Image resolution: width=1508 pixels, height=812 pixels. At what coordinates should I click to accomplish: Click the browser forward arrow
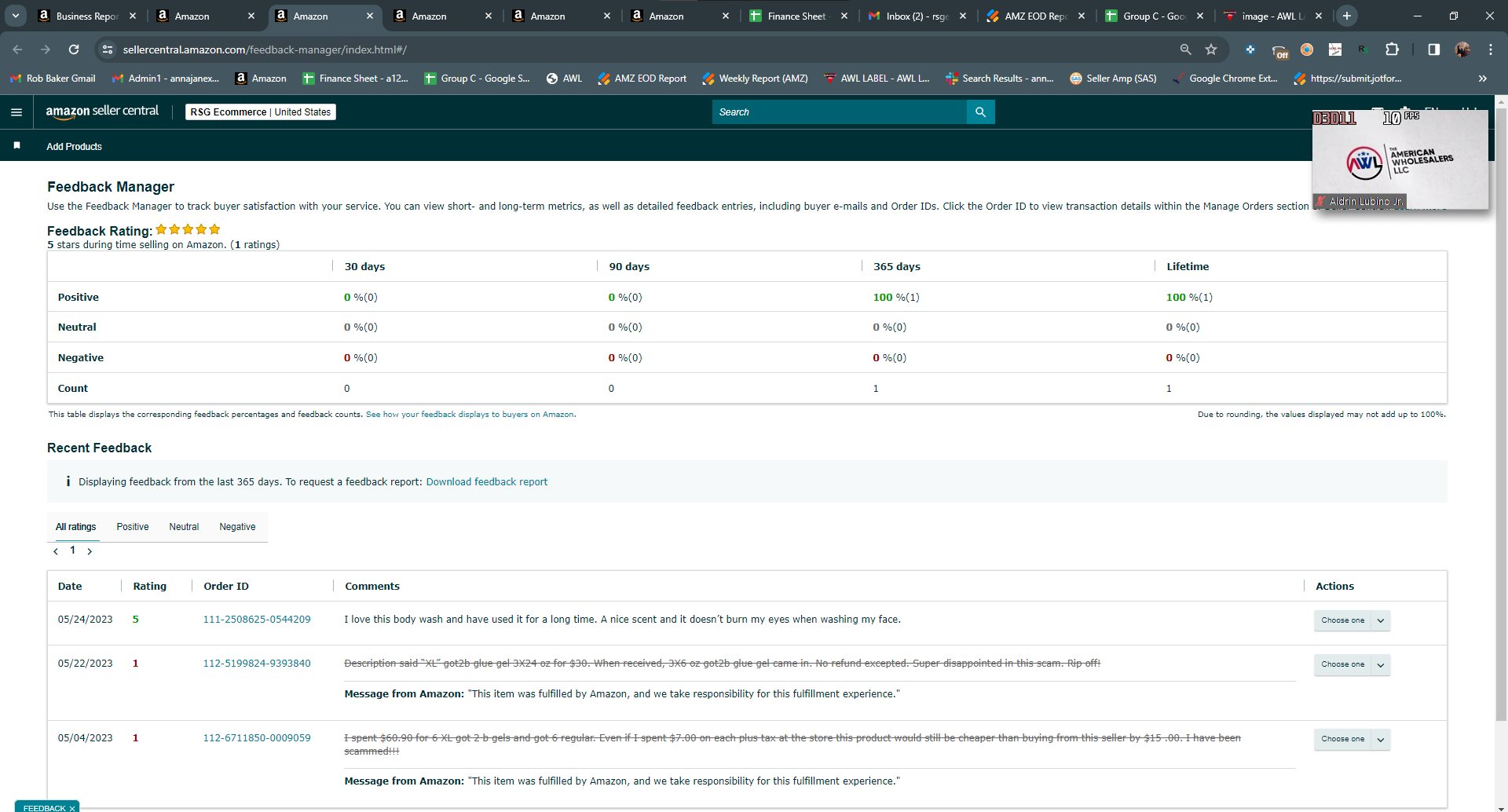pos(46,49)
